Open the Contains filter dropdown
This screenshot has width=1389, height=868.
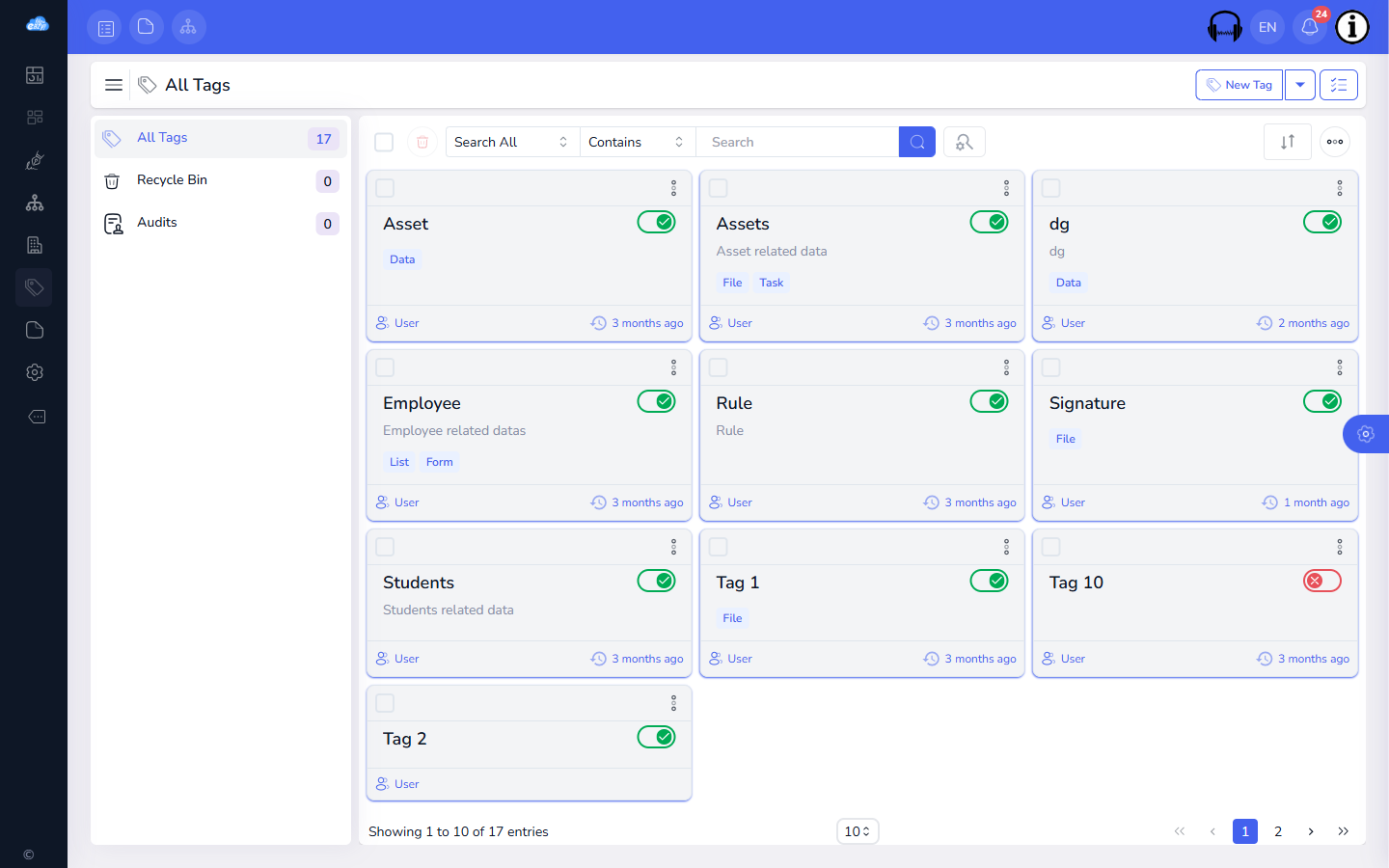[x=639, y=142]
